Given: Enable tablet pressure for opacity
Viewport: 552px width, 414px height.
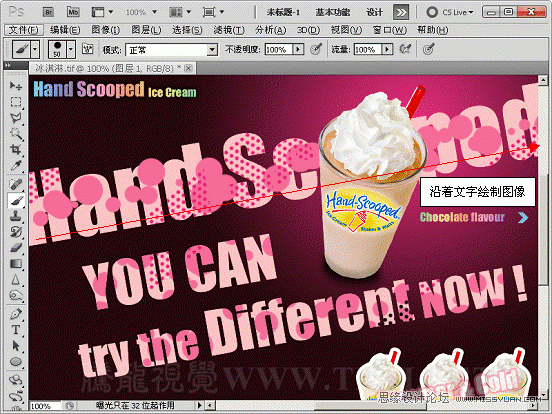Looking at the screenshot, I should click(x=316, y=49).
